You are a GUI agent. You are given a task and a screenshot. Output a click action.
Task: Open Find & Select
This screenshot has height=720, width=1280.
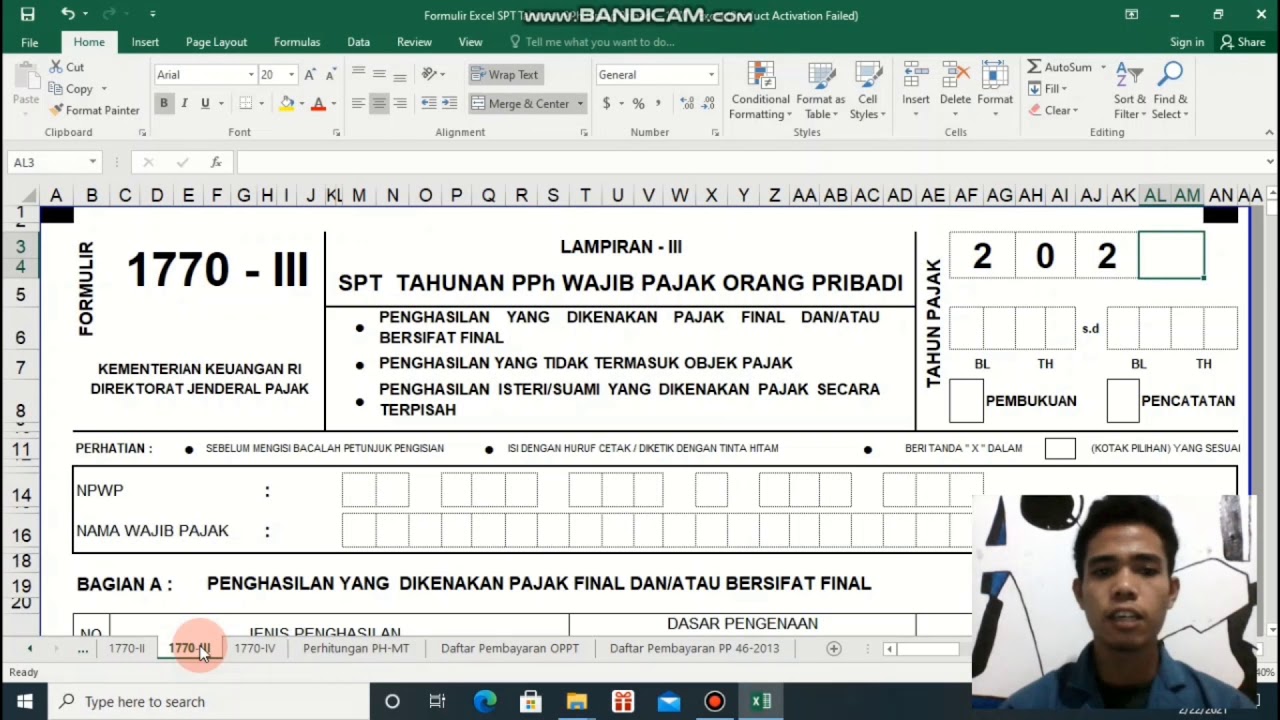pos(1170,91)
